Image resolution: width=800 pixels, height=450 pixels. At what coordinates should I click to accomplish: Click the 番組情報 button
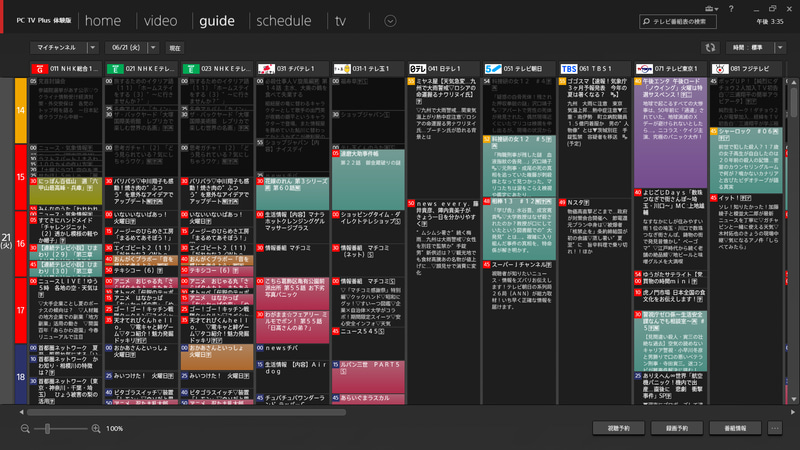click(735, 429)
